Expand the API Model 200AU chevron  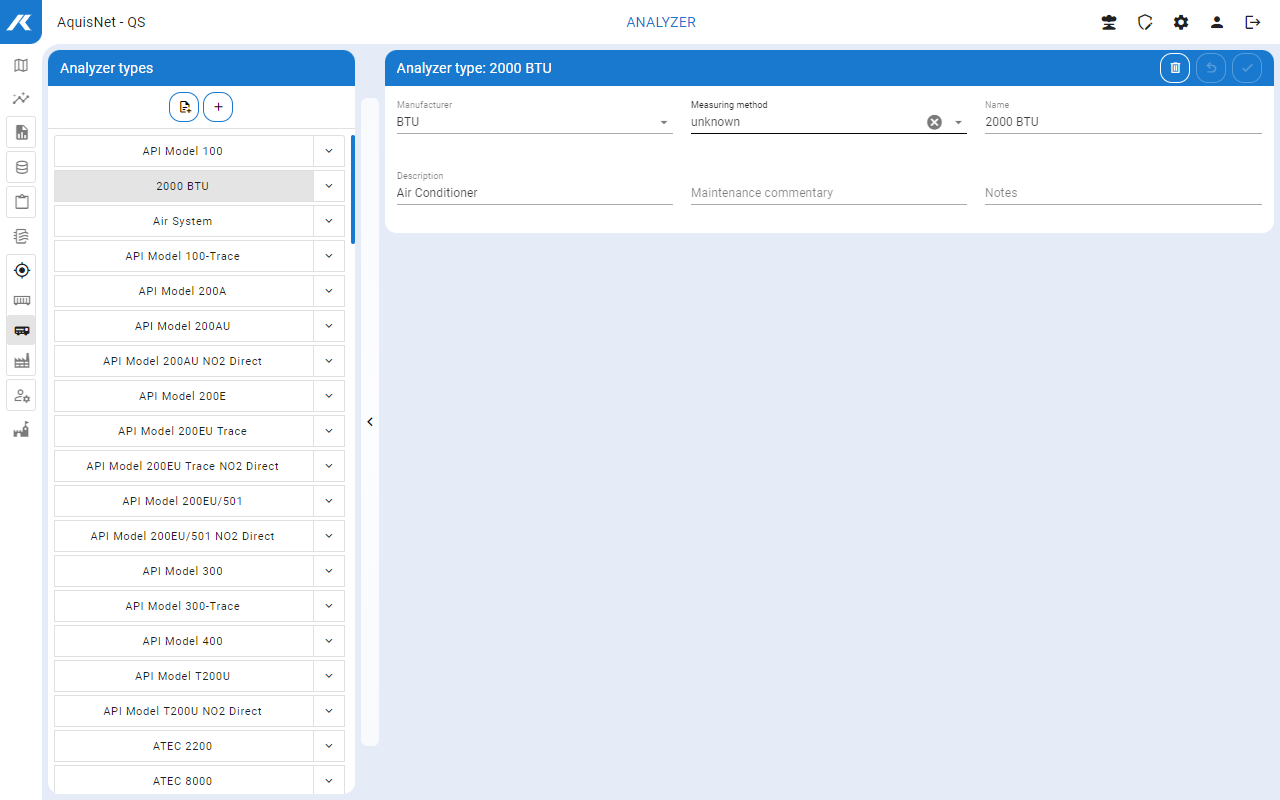(x=329, y=326)
